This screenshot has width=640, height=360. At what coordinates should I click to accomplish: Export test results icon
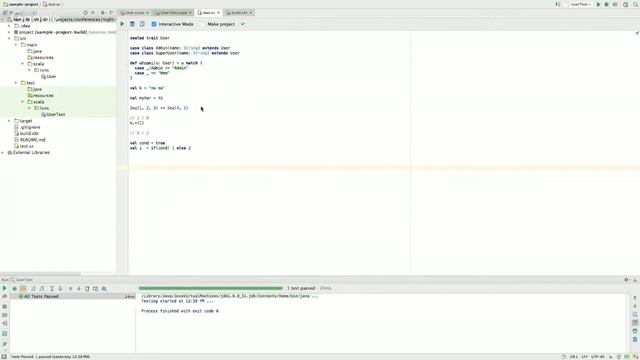tap(87, 289)
